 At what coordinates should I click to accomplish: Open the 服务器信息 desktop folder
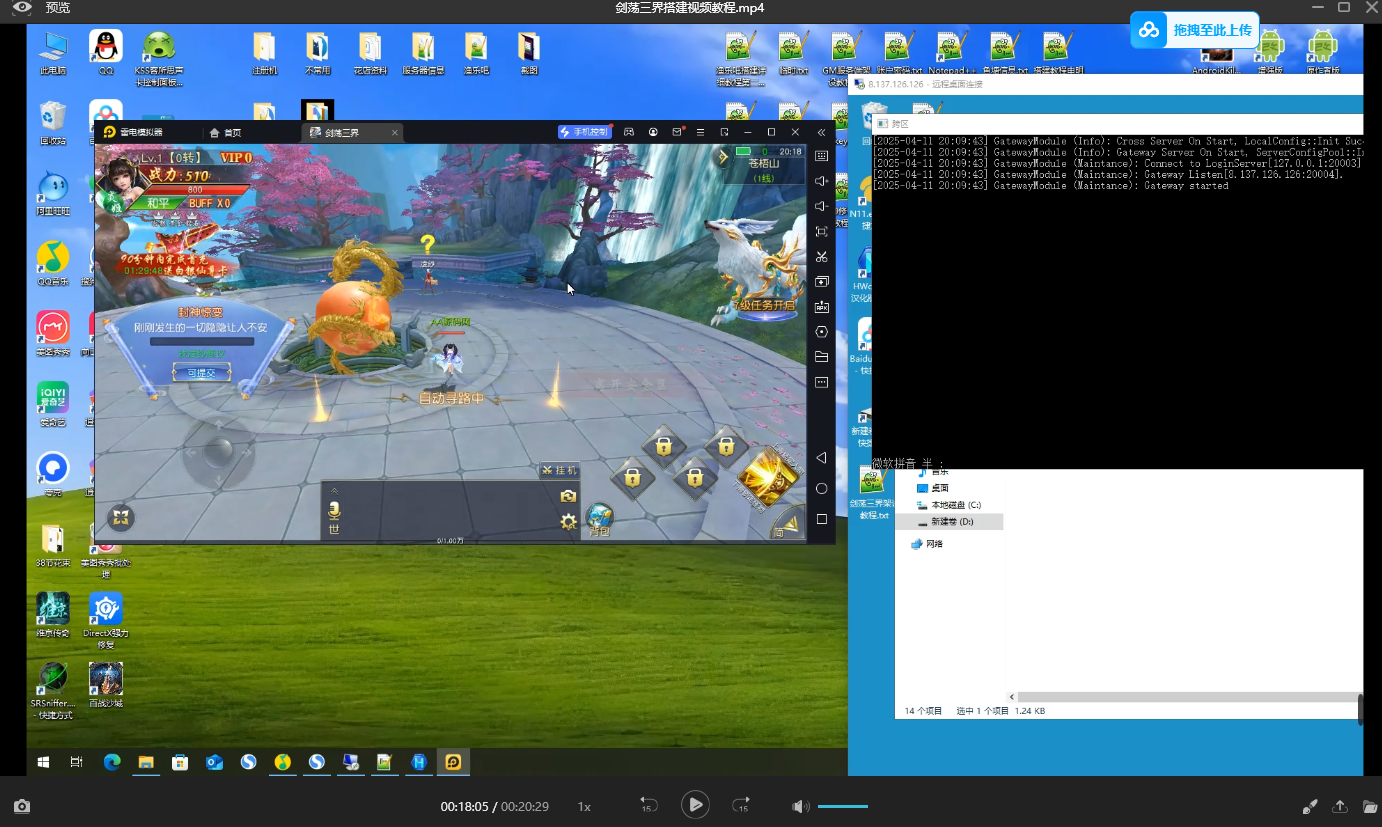pos(423,53)
